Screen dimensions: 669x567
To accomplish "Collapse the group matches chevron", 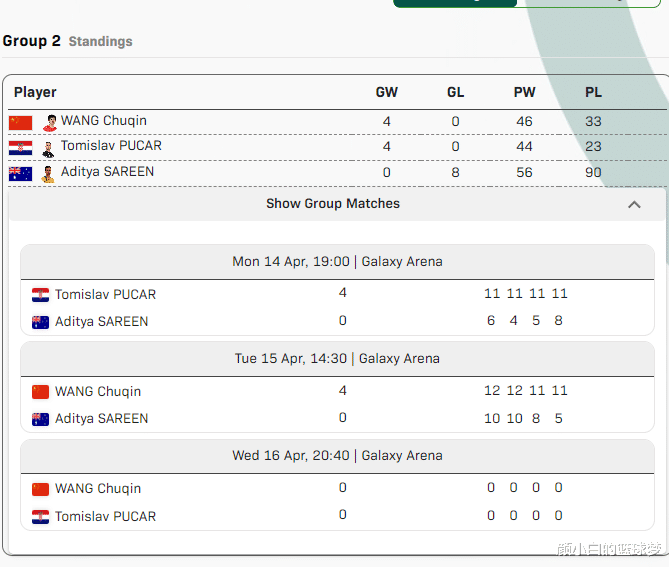I will (633, 204).
